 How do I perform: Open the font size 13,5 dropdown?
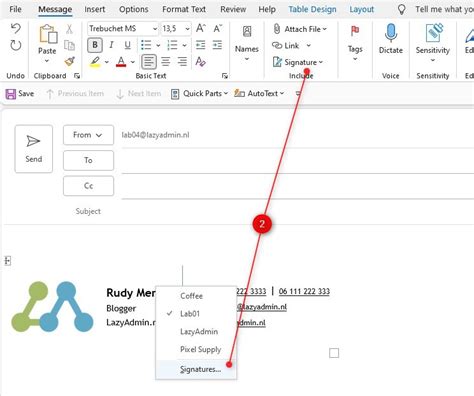[x=187, y=29]
